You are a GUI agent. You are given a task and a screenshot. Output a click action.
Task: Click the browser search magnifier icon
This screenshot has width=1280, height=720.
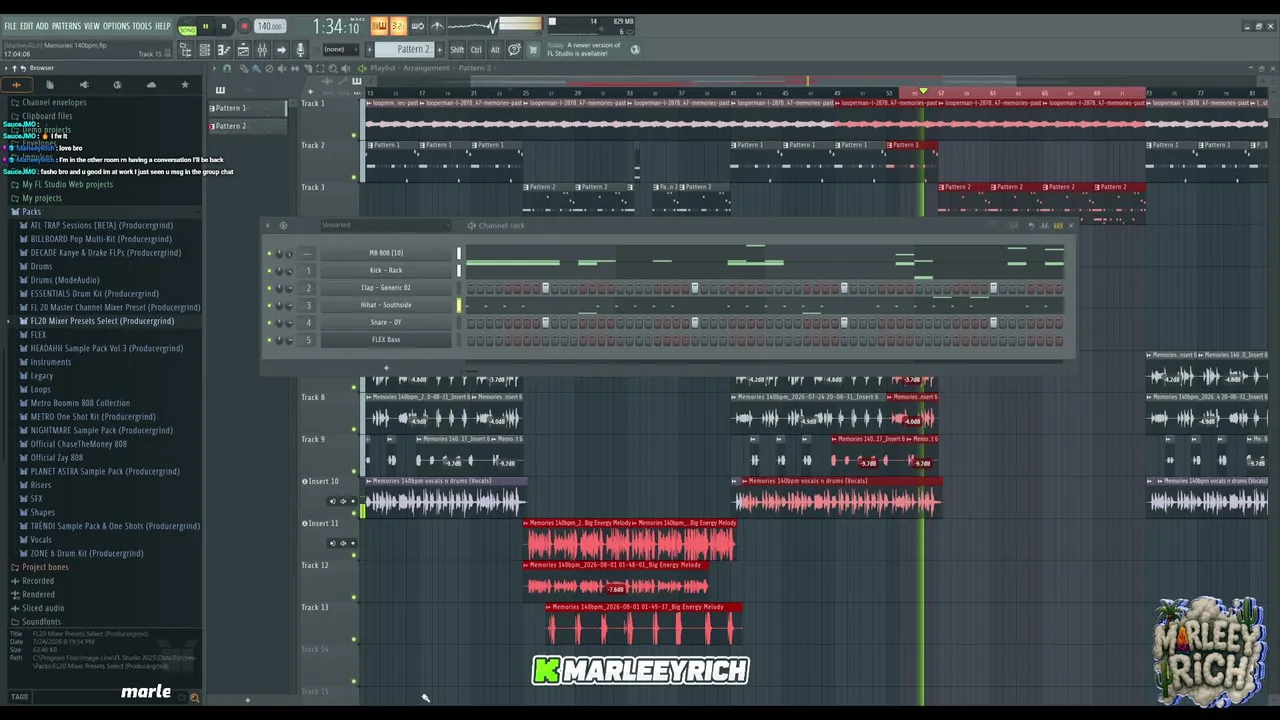click(195, 698)
